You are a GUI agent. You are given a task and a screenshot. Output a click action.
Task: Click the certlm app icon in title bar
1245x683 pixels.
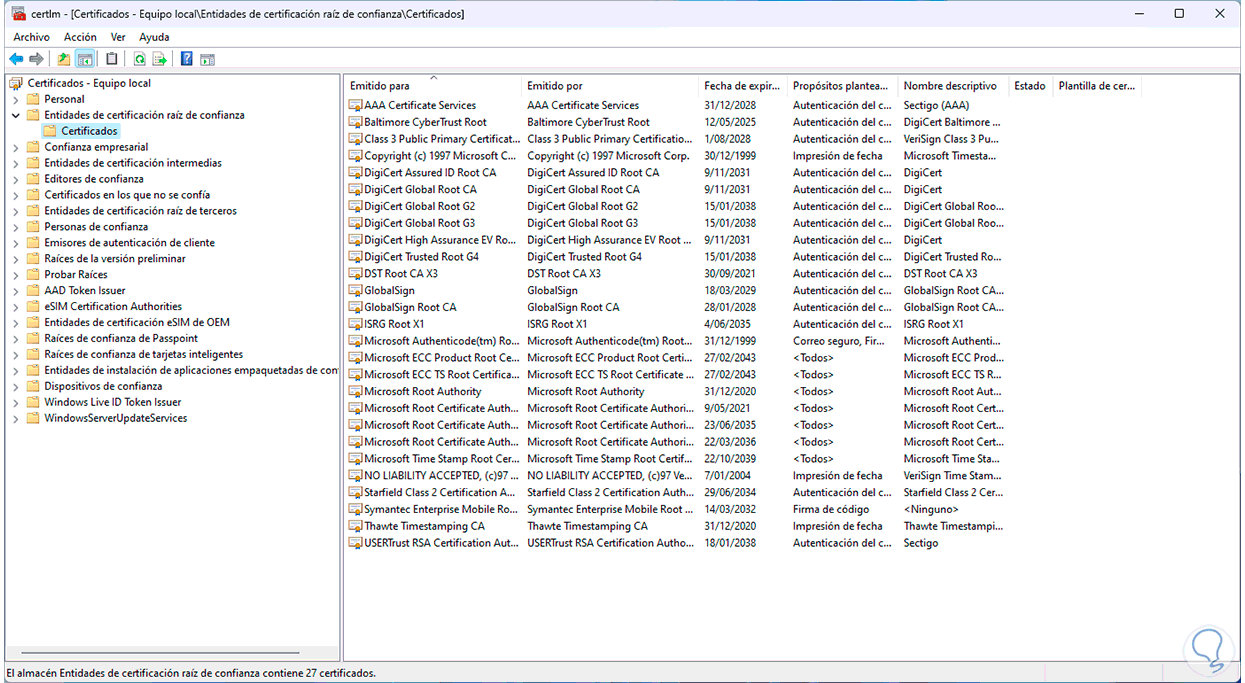pyautogui.click(x=18, y=14)
